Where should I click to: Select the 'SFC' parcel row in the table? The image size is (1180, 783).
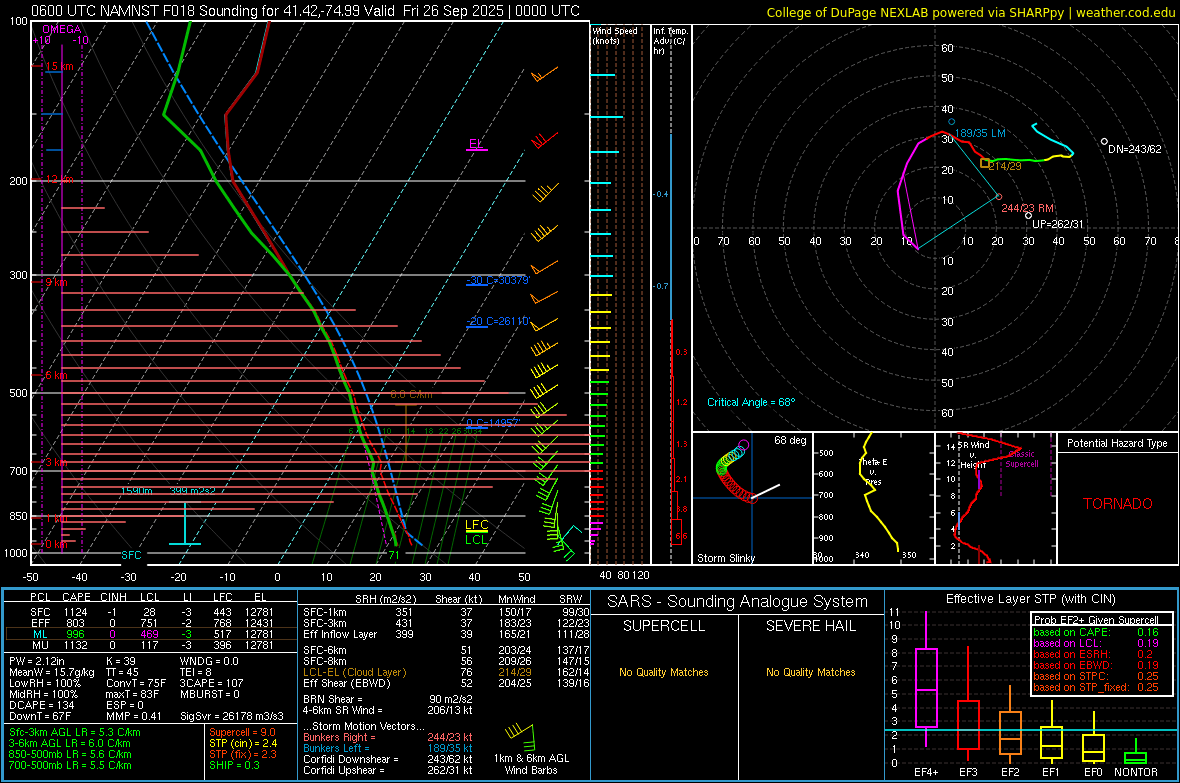151,612
